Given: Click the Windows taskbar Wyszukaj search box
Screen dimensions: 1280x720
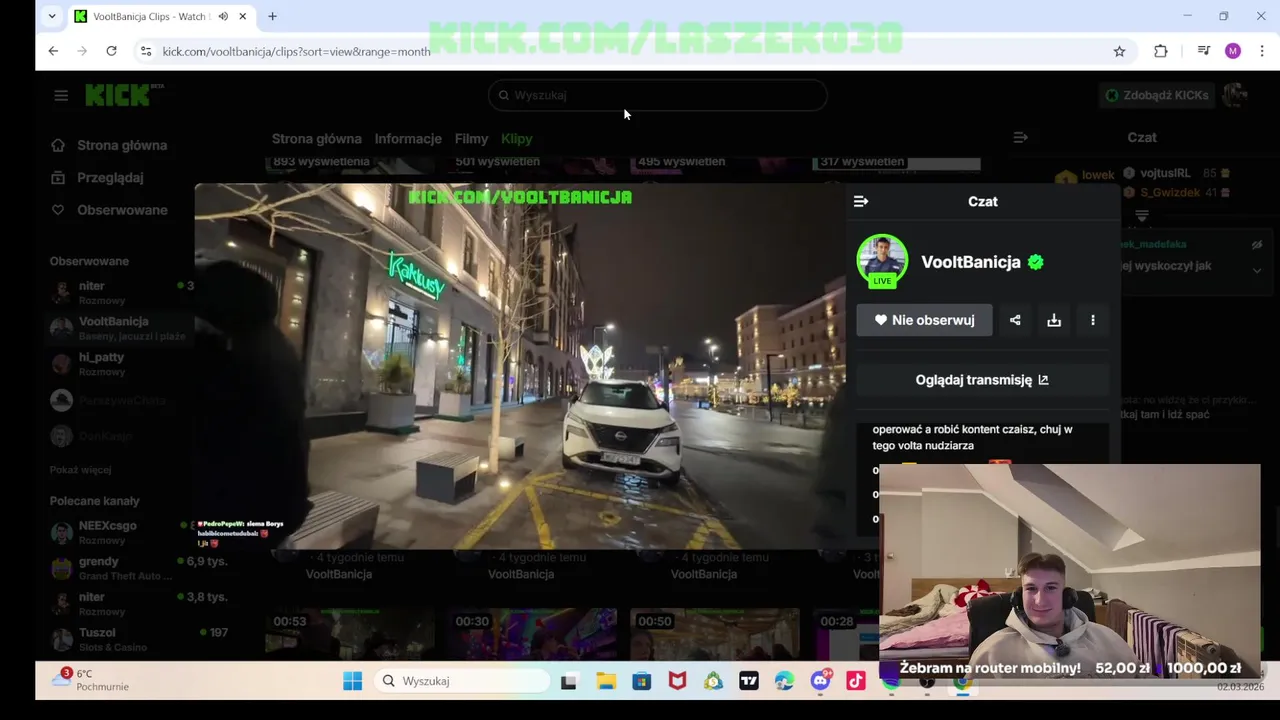Looking at the screenshot, I should [x=462, y=681].
